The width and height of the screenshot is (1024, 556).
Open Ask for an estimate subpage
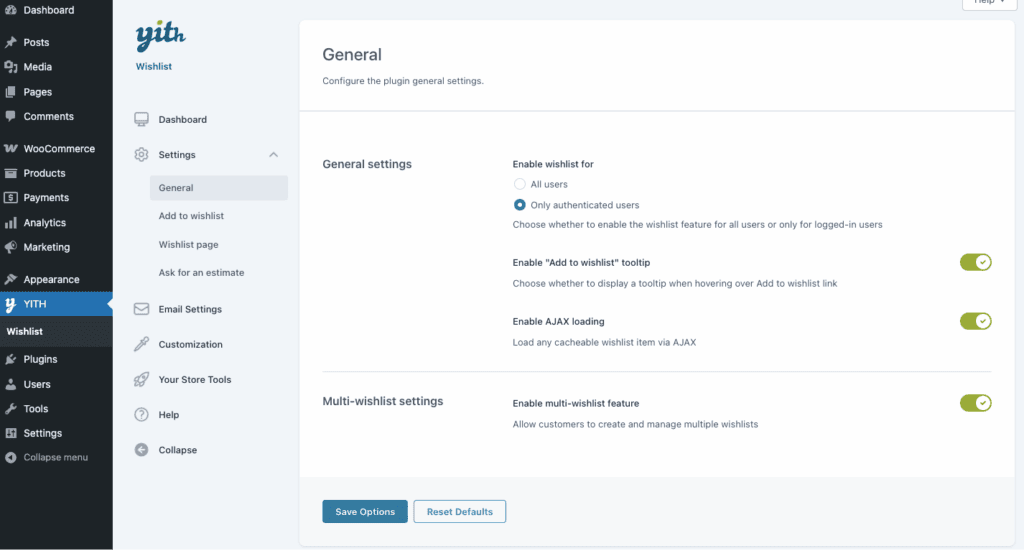click(x=201, y=273)
